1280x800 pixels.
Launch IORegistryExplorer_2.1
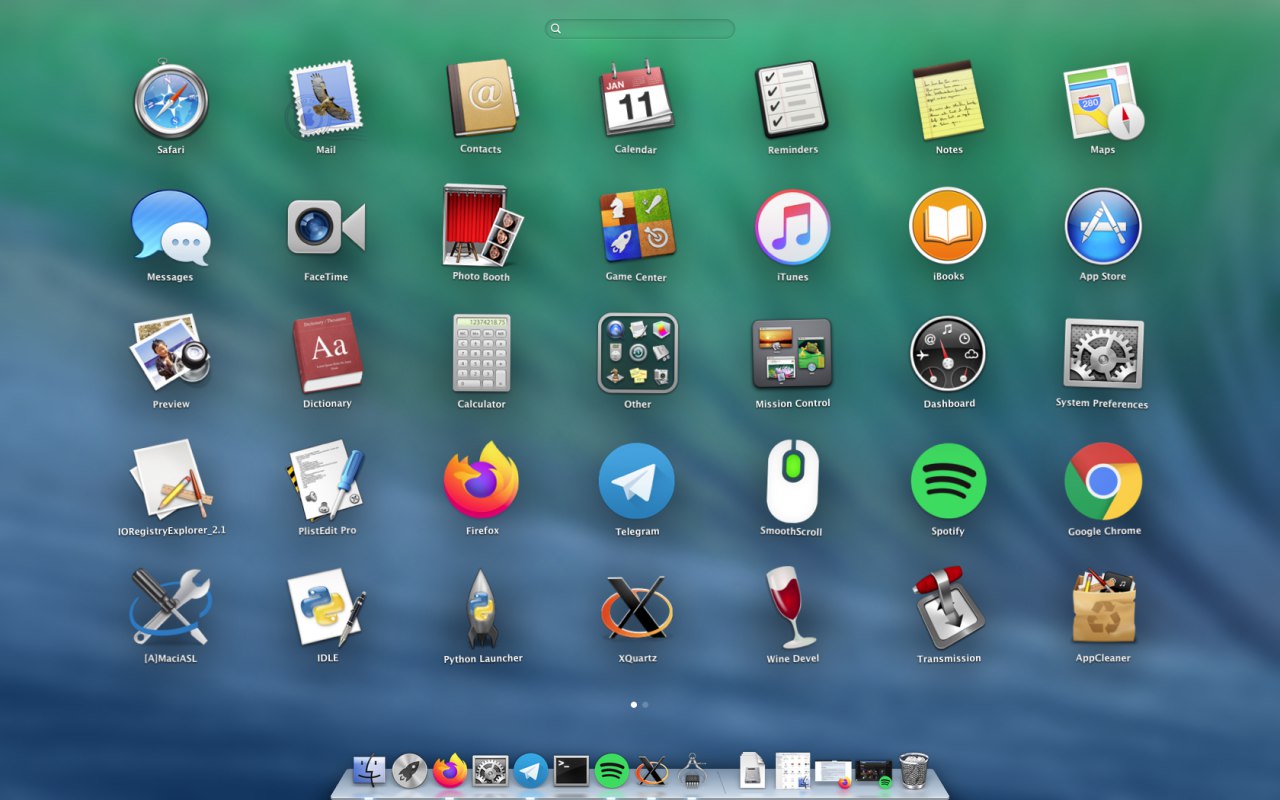pos(171,480)
